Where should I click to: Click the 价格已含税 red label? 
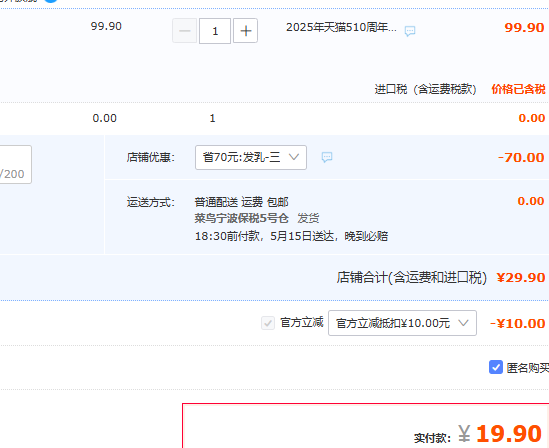(518, 89)
